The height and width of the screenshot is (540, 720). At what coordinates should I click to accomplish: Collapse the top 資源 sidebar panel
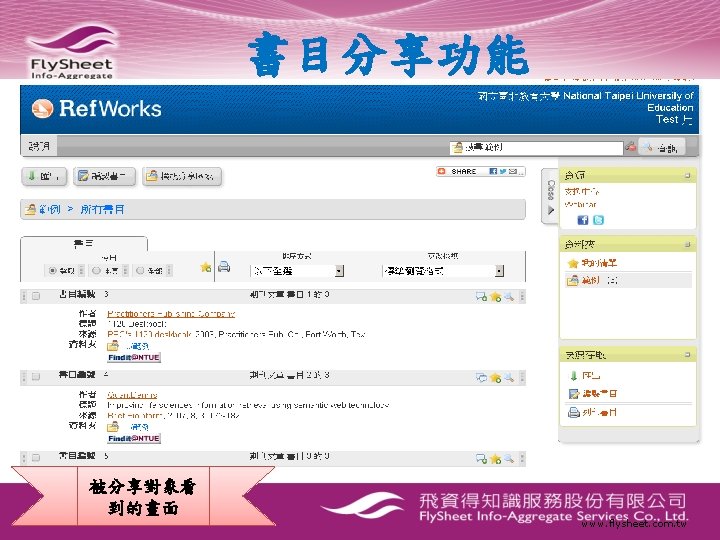click(687, 175)
